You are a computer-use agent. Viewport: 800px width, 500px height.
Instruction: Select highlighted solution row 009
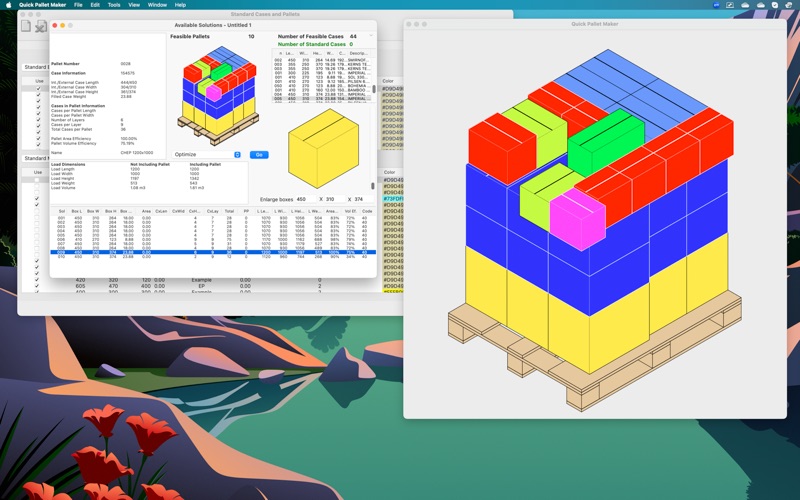(x=213, y=252)
